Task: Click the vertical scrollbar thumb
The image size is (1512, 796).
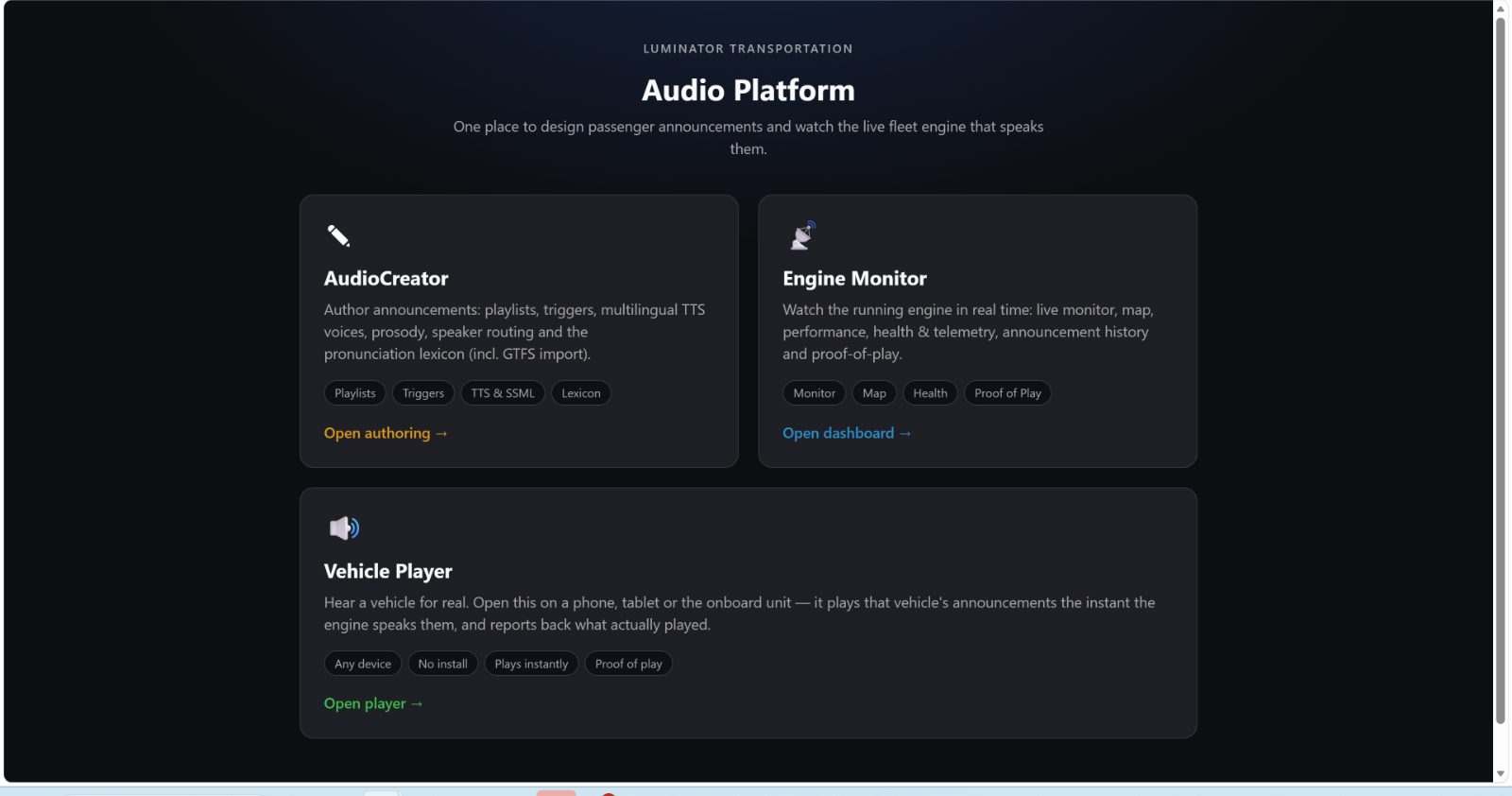Action: pos(1501,371)
